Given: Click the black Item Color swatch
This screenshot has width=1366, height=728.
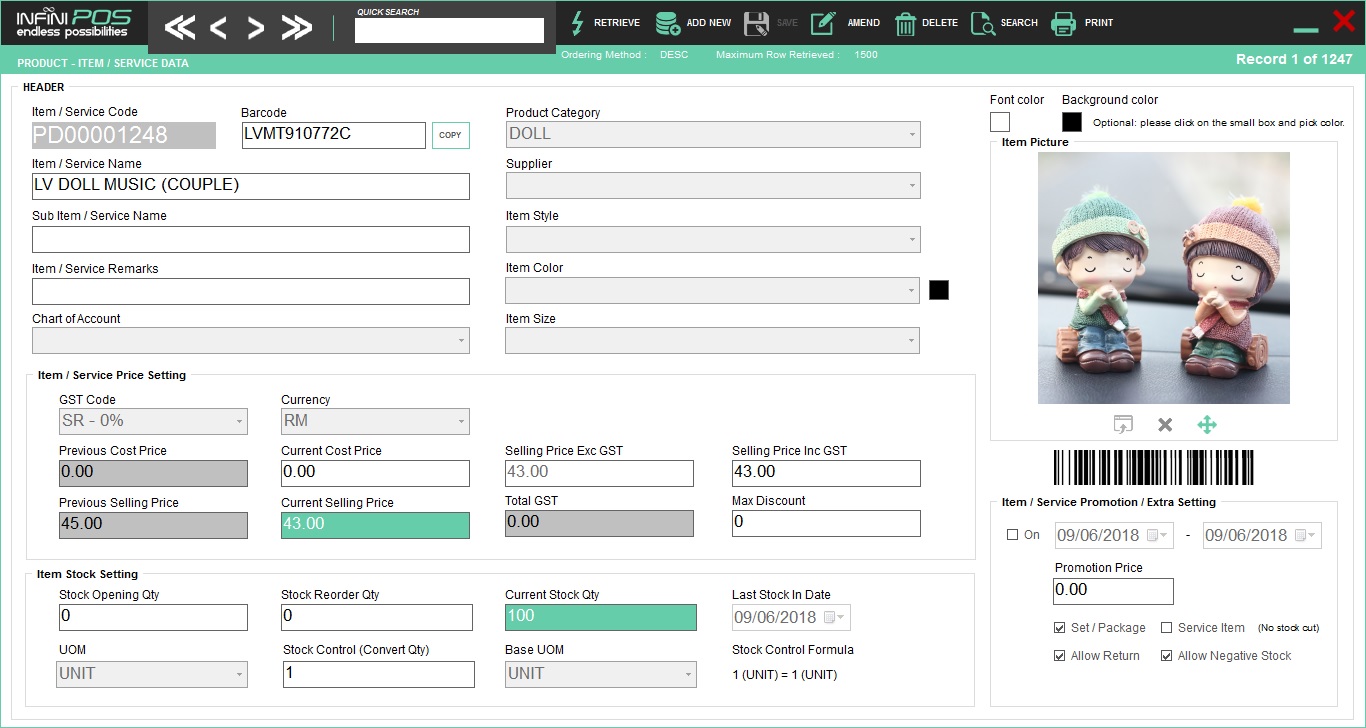Looking at the screenshot, I should pyautogui.click(x=939, y=290).
